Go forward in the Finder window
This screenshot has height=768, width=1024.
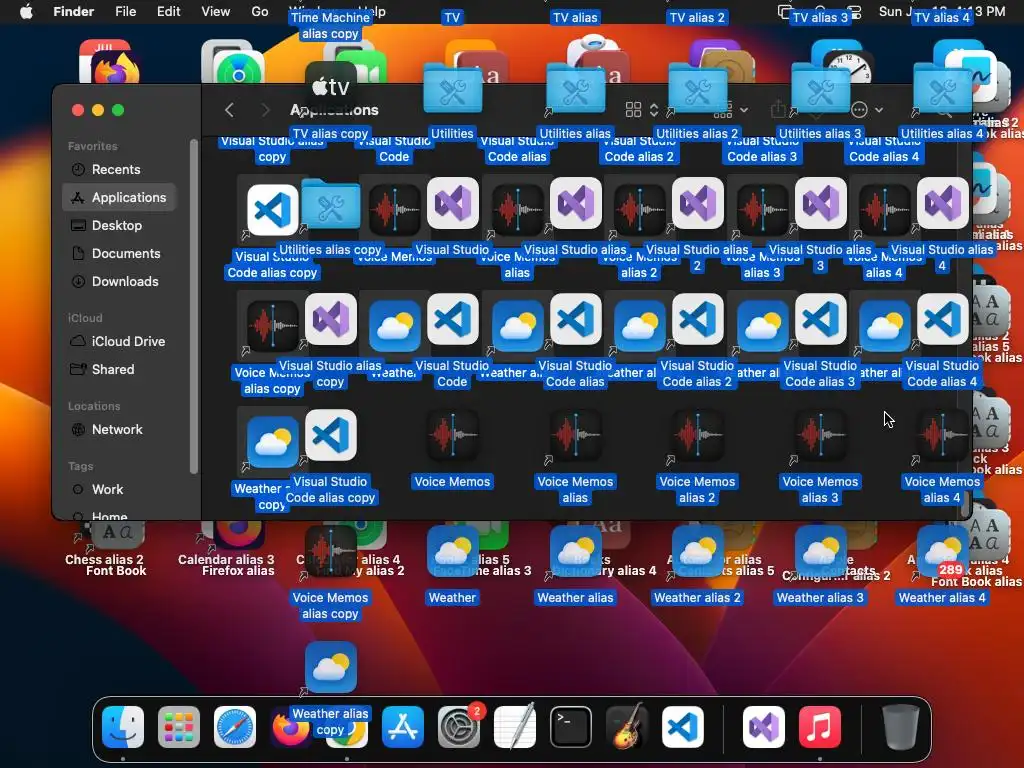click(265, 110)
